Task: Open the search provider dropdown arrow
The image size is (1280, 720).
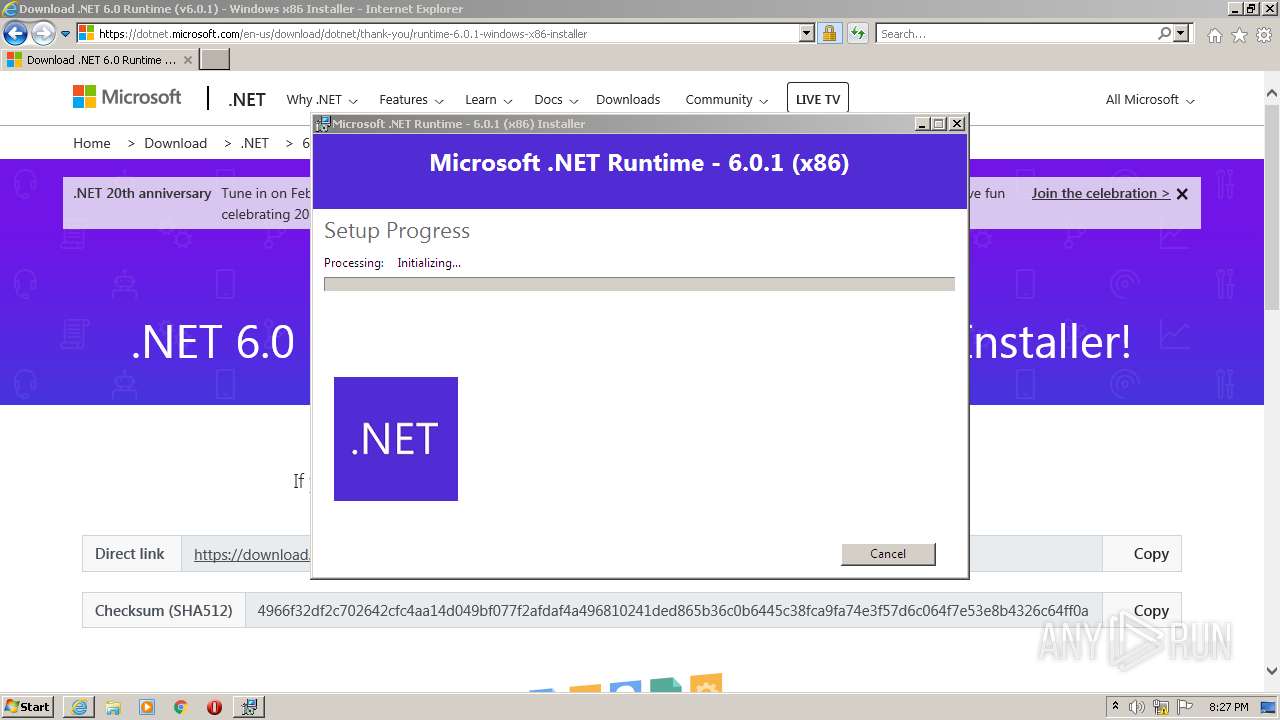Action: pos(1182,33)
